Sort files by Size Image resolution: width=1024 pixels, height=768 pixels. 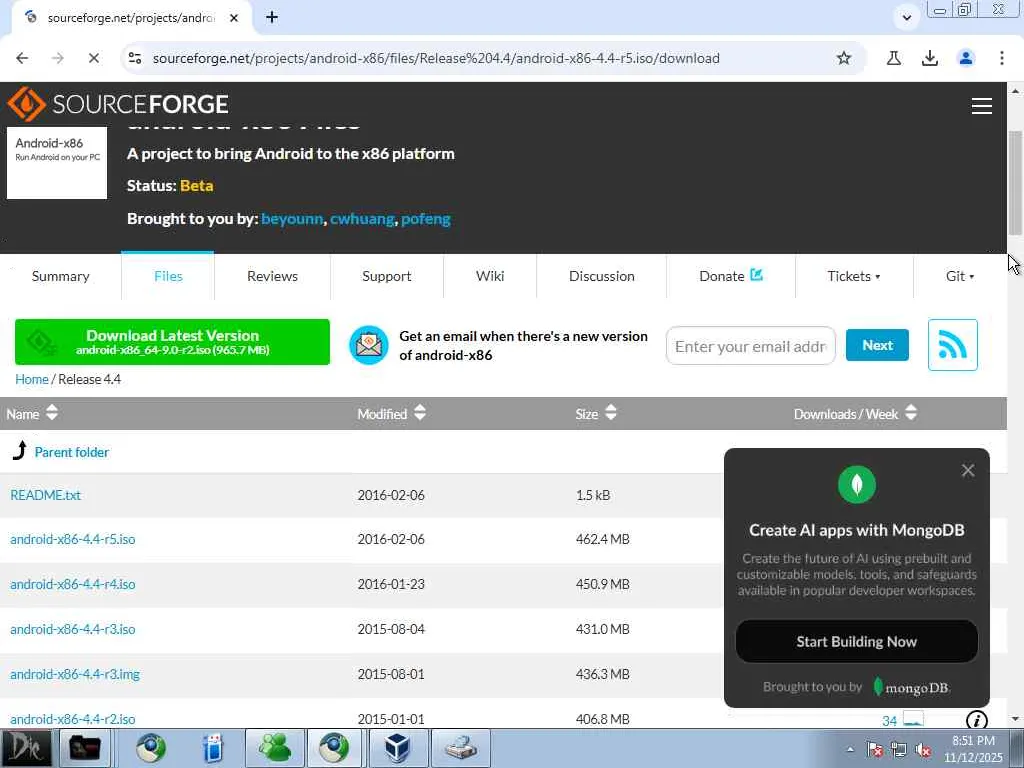pyautogui.click(x=596, y=413)
